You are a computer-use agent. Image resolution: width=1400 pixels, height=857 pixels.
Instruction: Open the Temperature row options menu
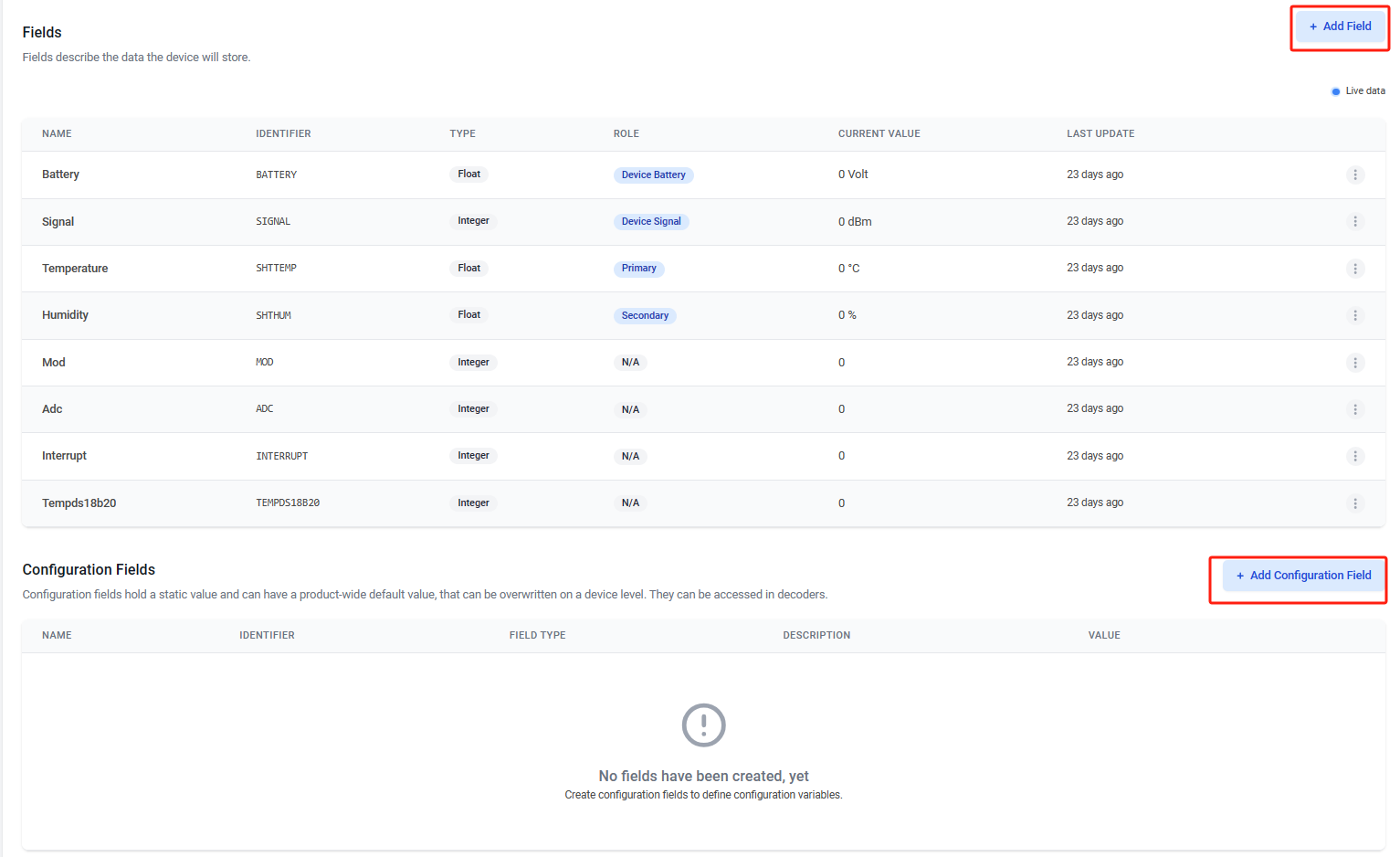click(x=1355, y=269)
